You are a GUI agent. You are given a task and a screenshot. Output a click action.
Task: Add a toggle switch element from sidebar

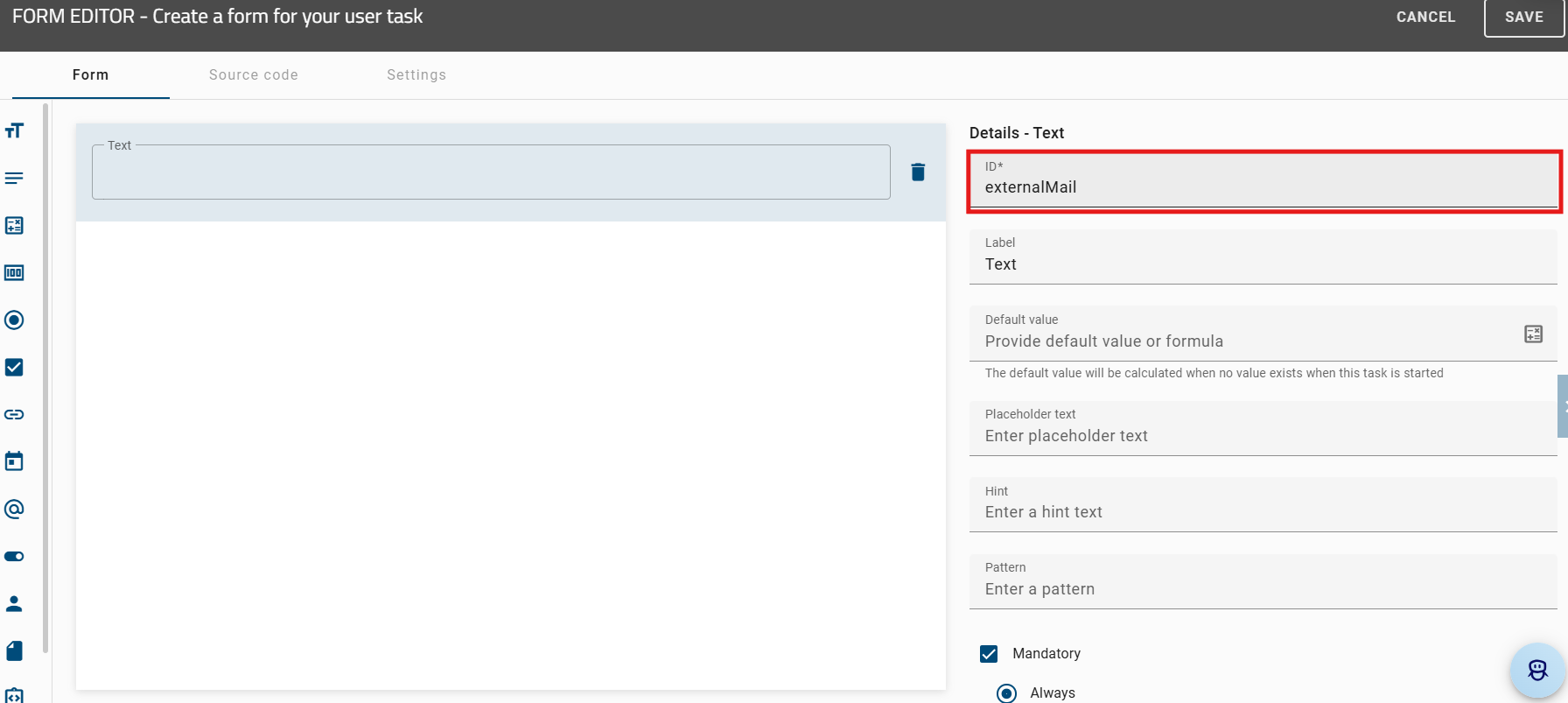click(x=14, y=557)
